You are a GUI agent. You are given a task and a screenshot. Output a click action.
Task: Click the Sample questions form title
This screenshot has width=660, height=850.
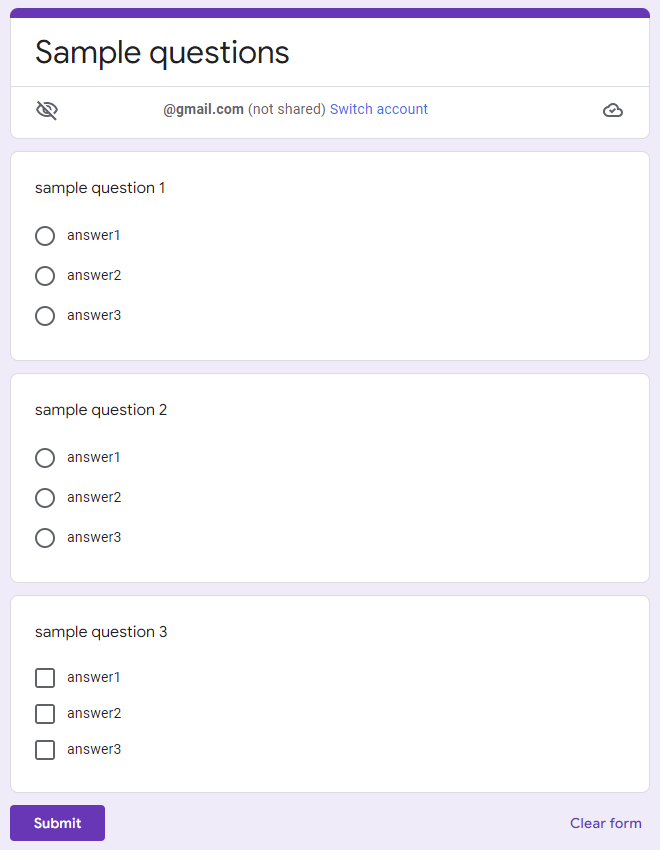[162, 53]
